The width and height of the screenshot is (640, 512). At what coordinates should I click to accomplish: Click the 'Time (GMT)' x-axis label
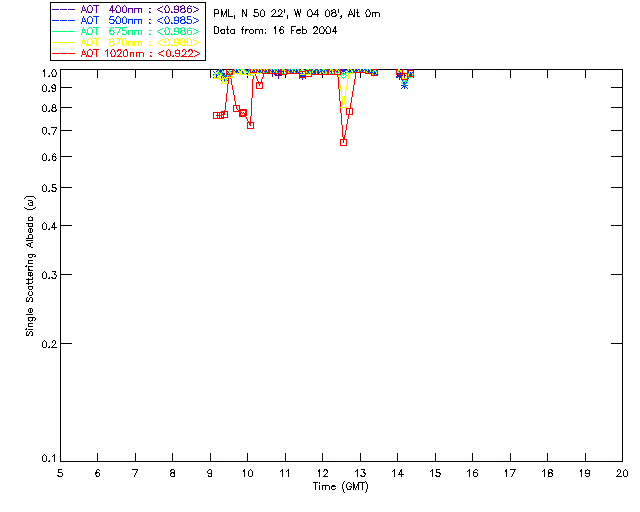tap(341, 487)
